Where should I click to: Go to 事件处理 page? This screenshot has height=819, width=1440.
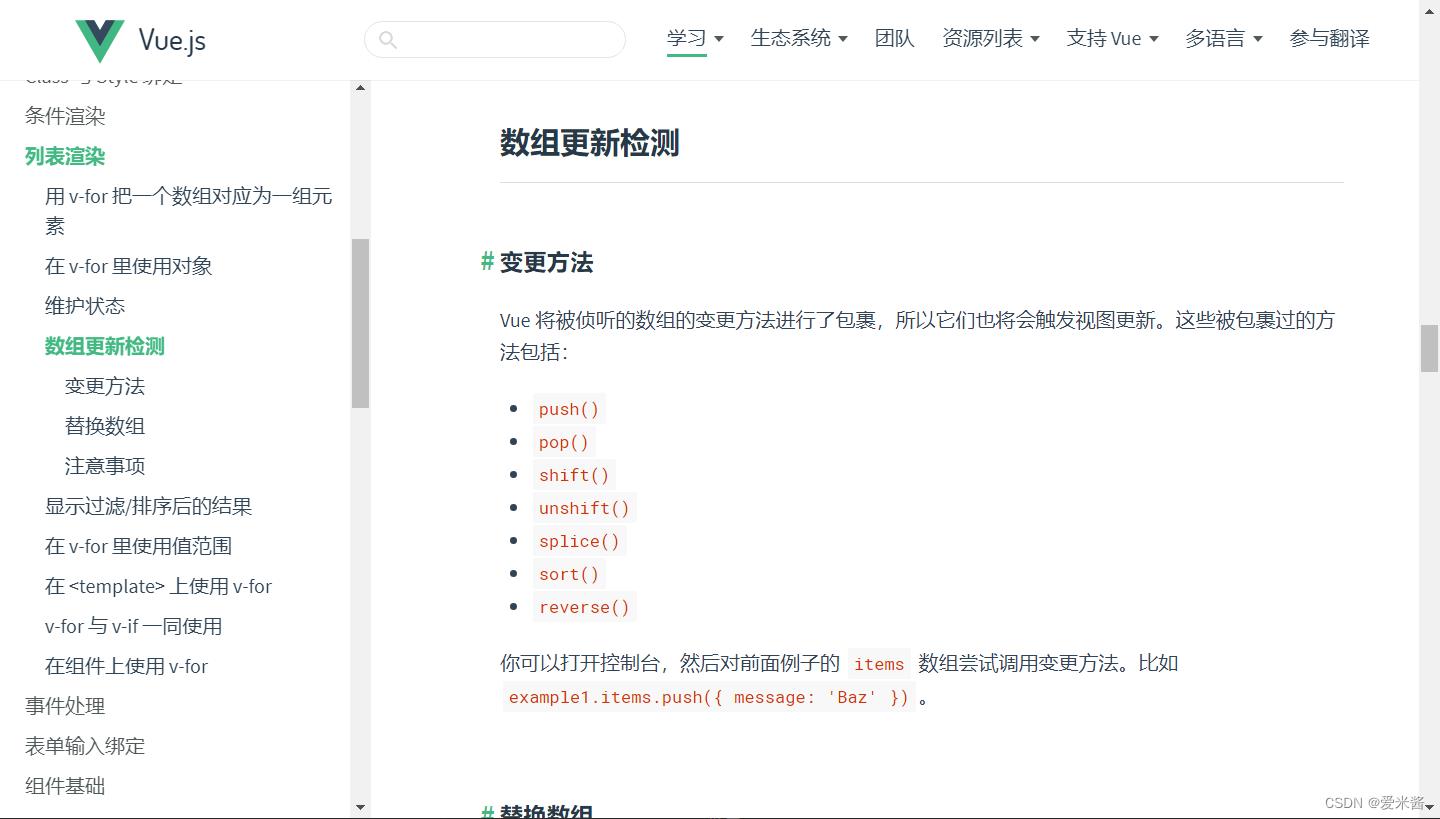65,706
